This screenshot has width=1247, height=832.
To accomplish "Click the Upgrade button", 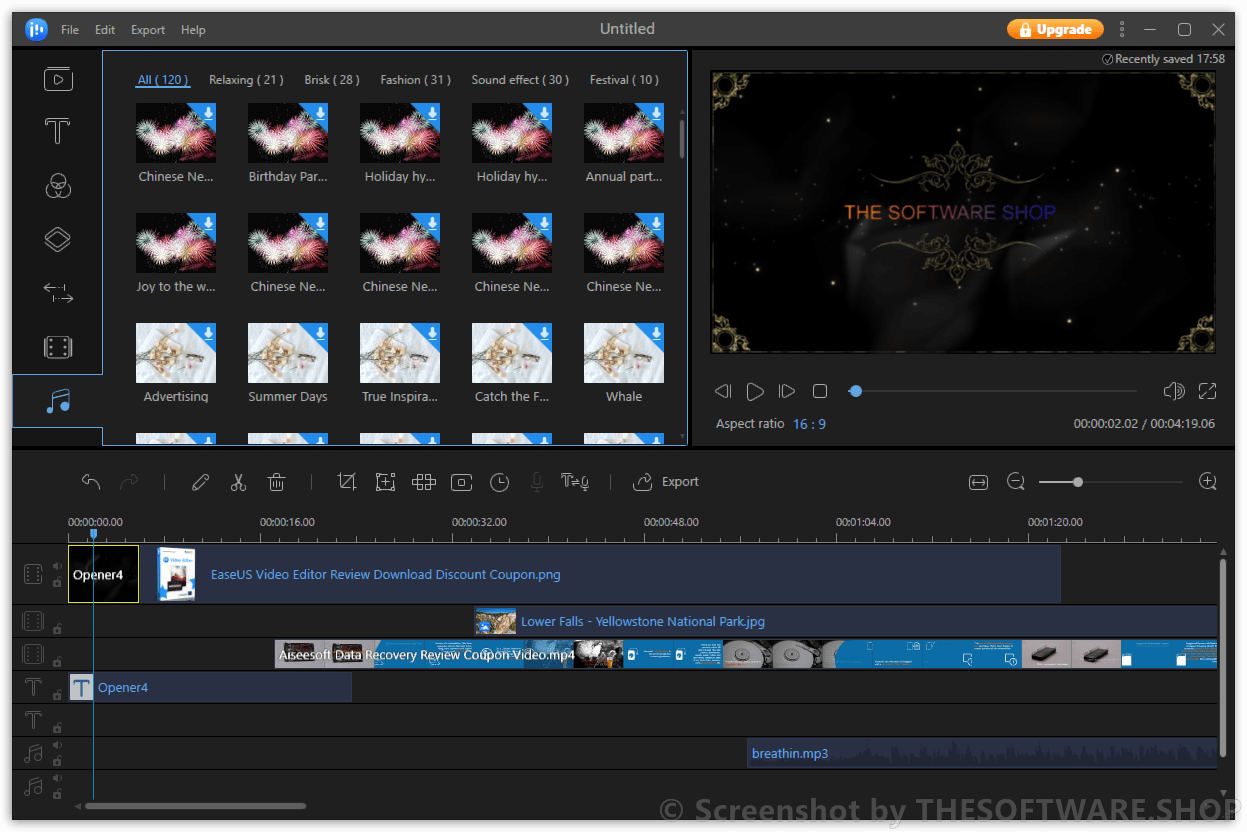I will point(1055,29).
